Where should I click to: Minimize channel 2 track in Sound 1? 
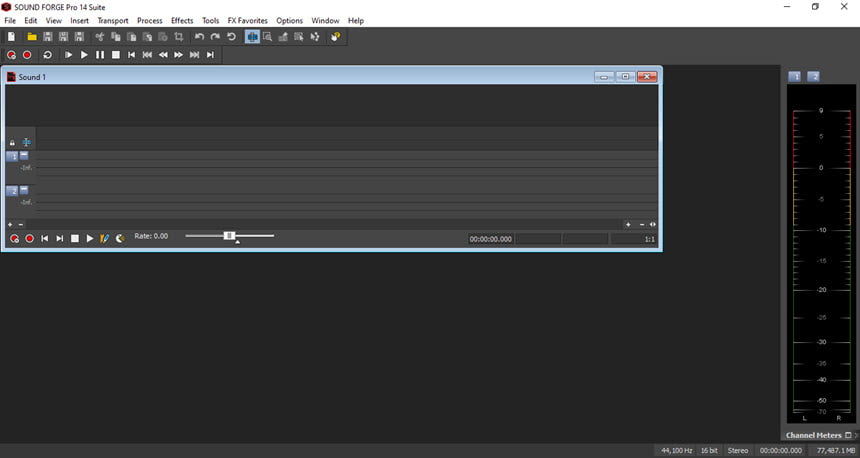click(x=24, y=190)
